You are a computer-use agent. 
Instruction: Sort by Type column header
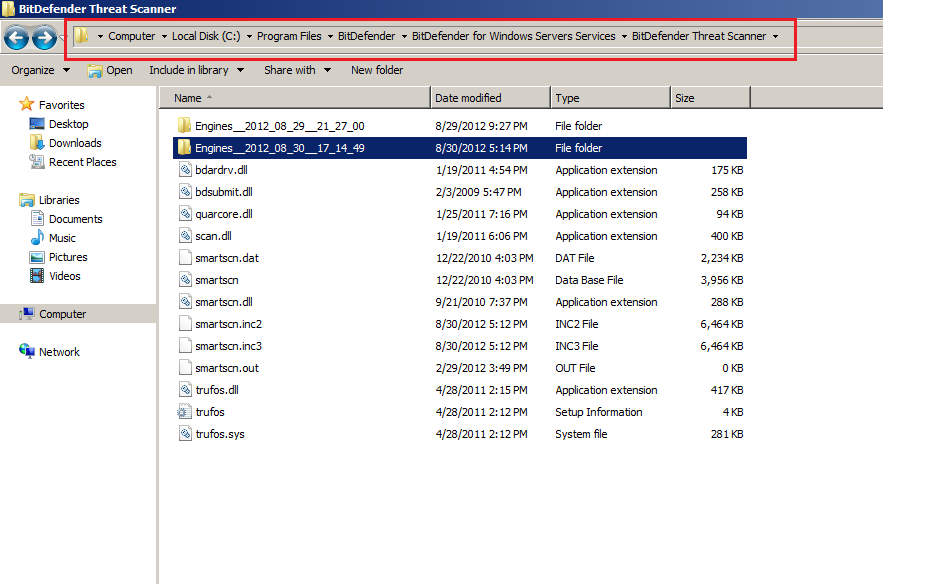tap(610, 98)
